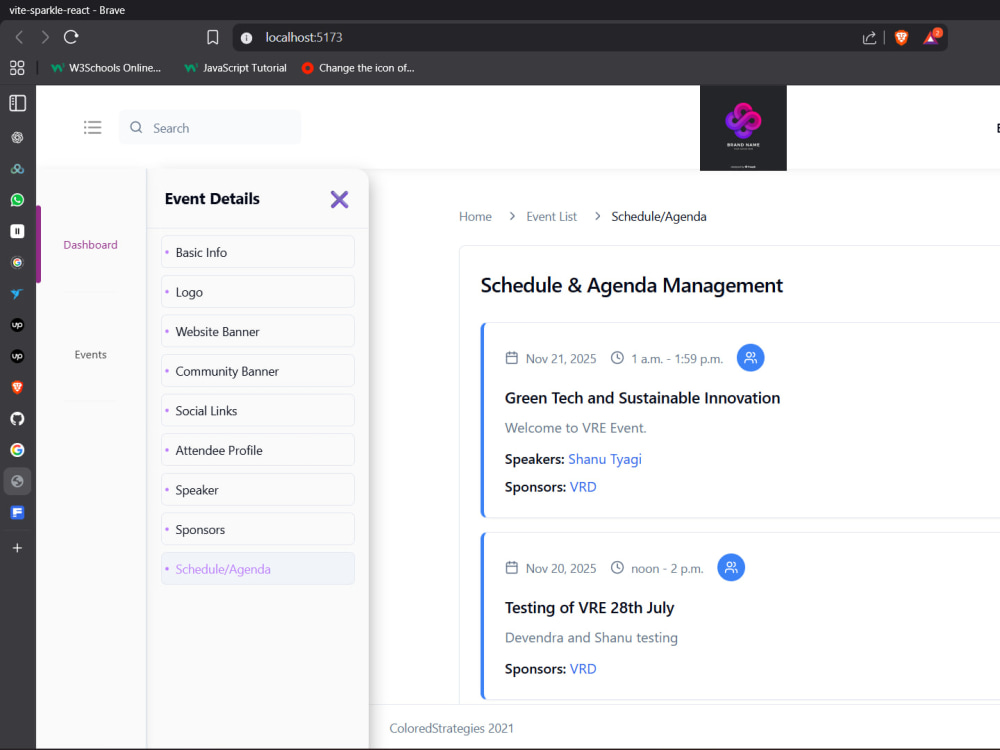1000x750 pixels.
Task: Select Dashboard in the left navigation
Action: 91,244
